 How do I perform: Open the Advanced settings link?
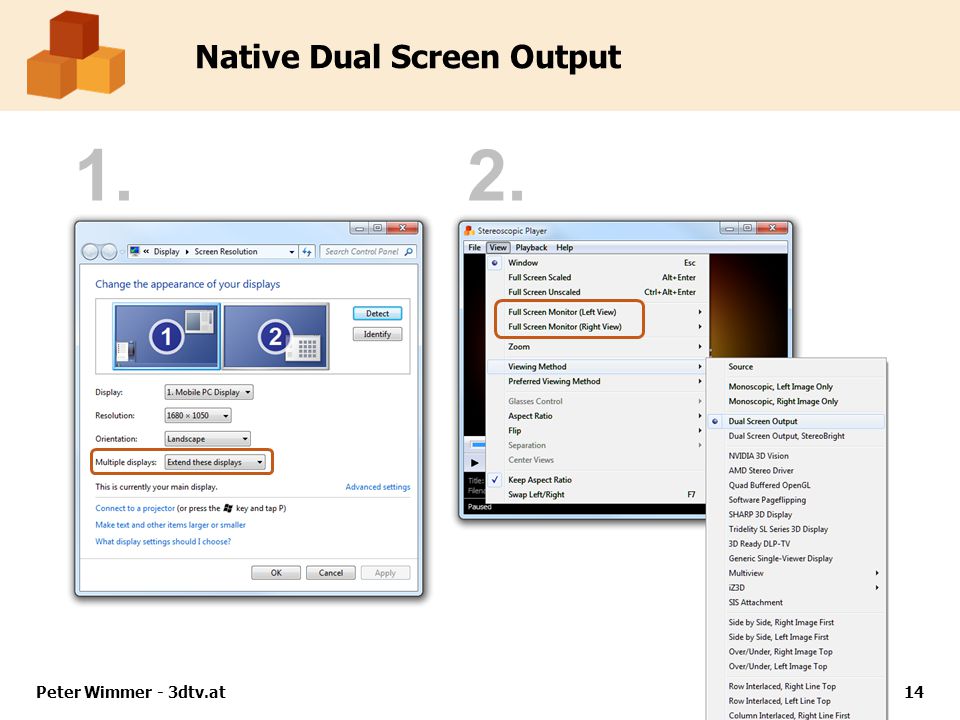[x=378, y=487]
